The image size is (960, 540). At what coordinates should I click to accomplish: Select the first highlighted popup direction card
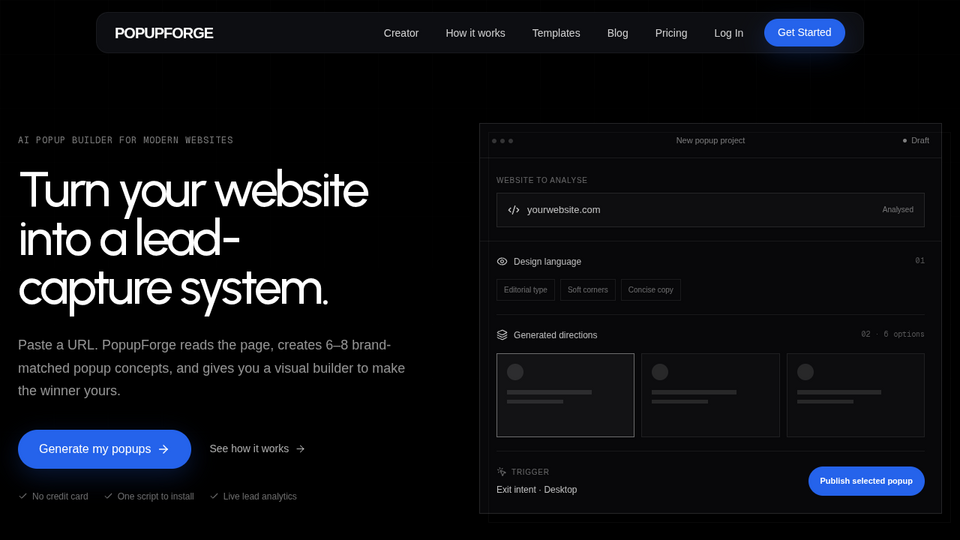tap(565, 395)
